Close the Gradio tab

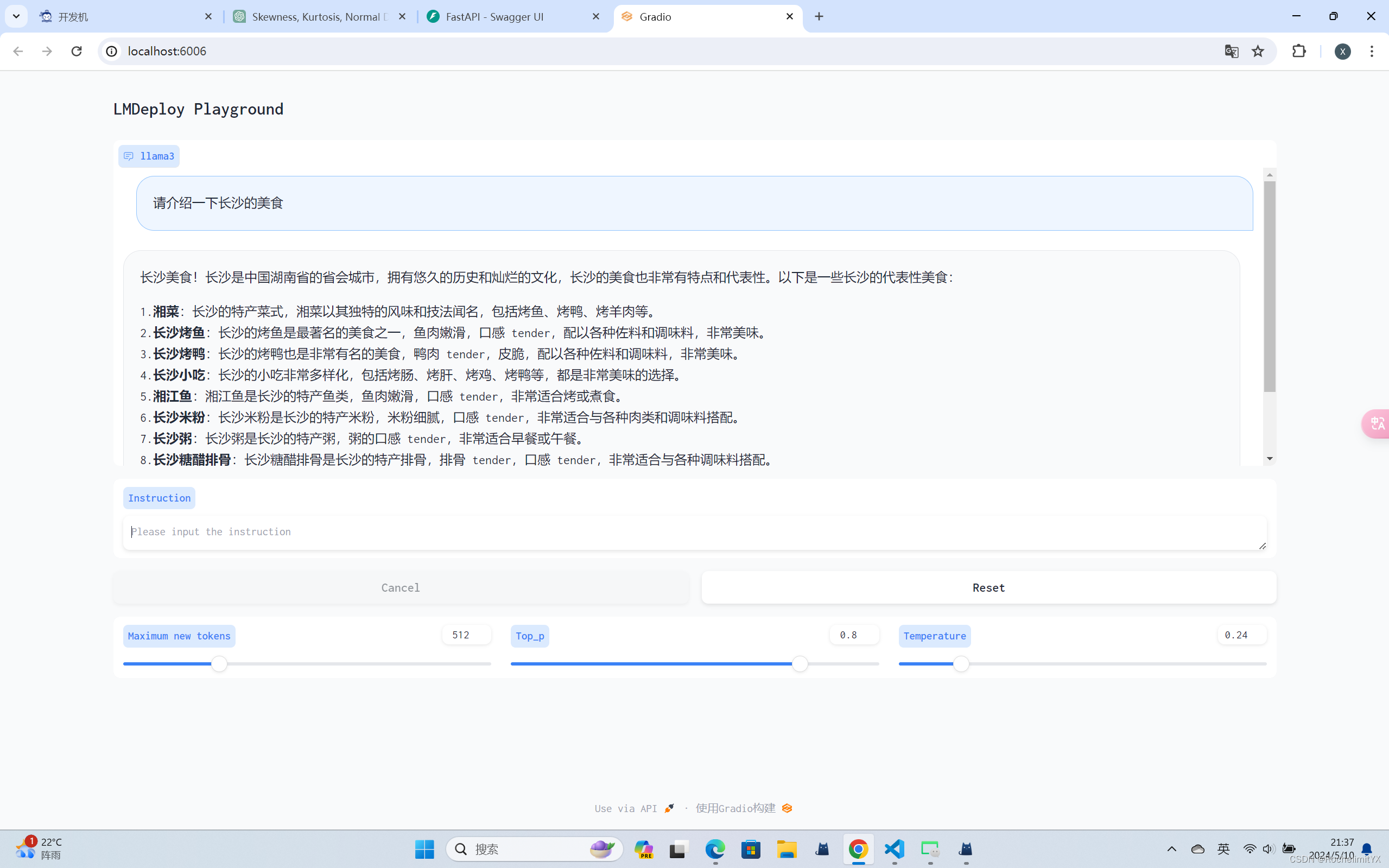[790, 17]
